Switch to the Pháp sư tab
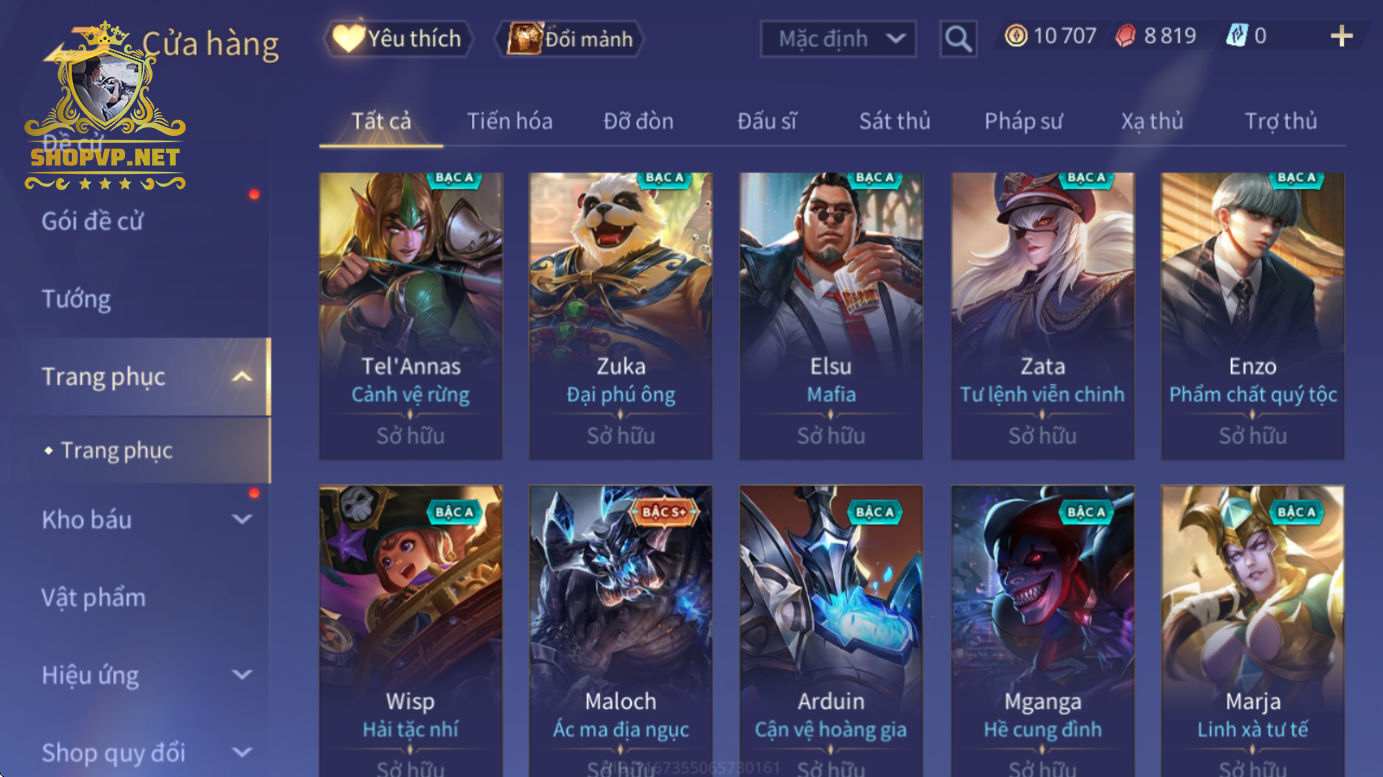This screenshot has height=777, width=1383. point(1023,121)
